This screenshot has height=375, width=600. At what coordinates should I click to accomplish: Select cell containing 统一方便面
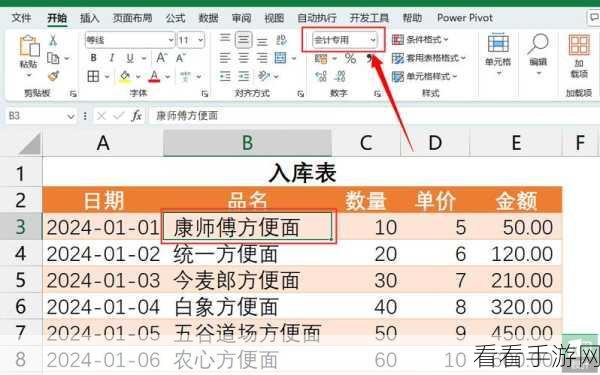coord(248,254)
